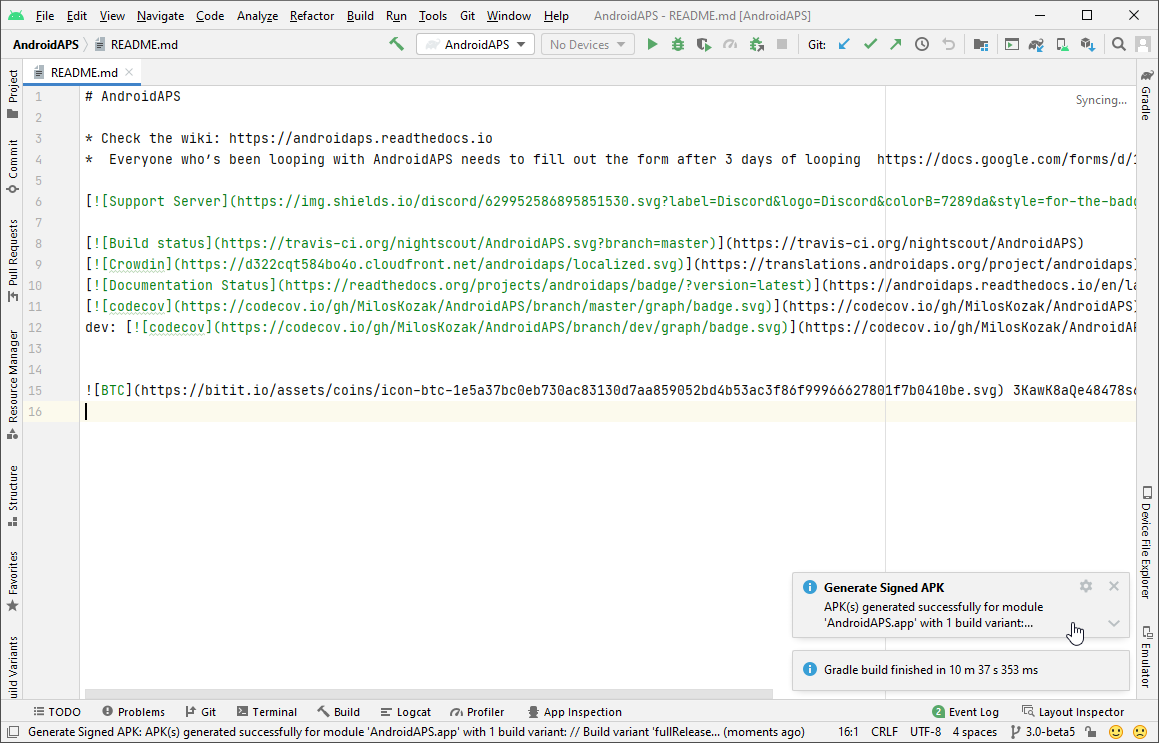The width and height of the screenshot is (1159, 743).
Task: Open the Favorites tool window
Action: (x=12, y=581)
